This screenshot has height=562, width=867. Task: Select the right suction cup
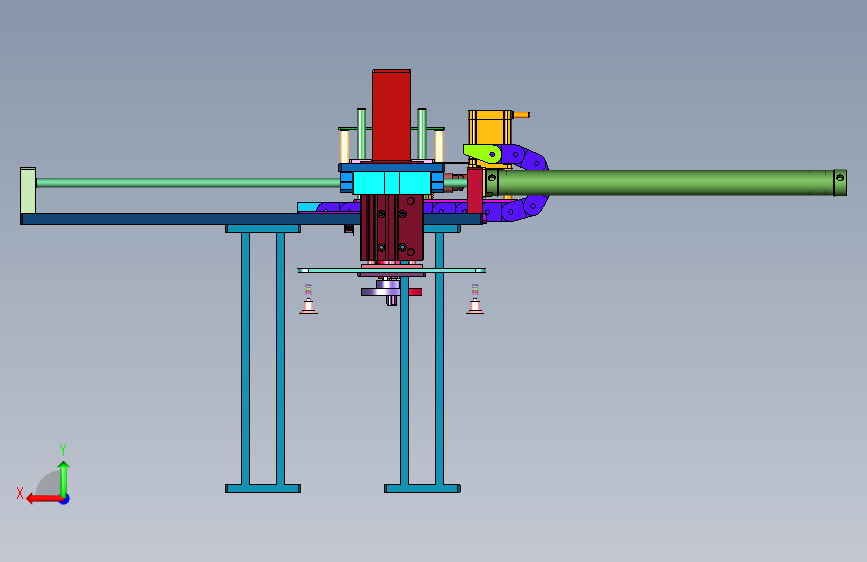[x=474, y=306]
